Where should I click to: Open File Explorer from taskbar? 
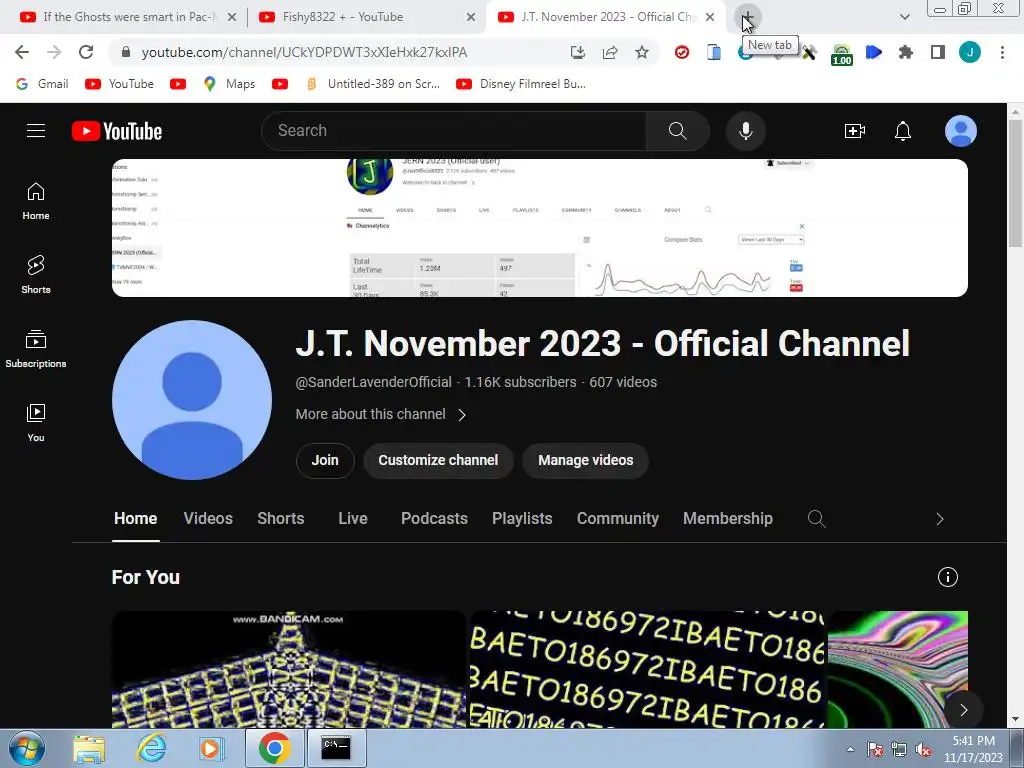89,748
